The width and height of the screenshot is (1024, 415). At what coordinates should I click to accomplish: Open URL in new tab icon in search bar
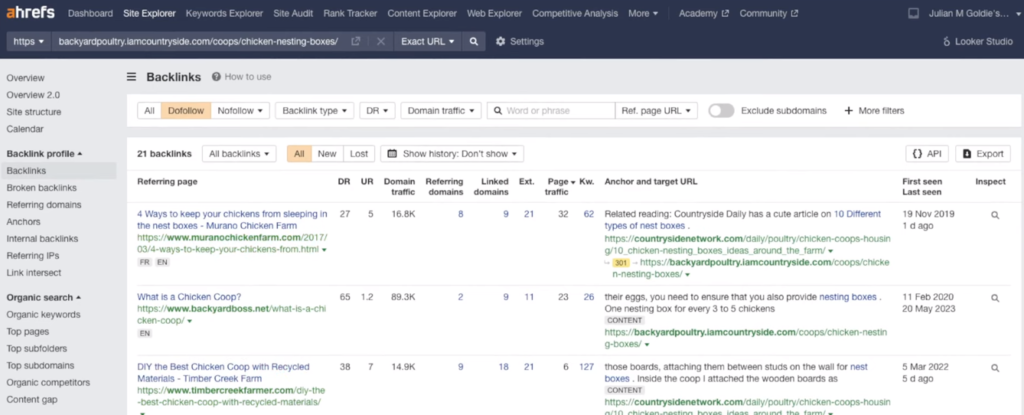coord(356,41)
